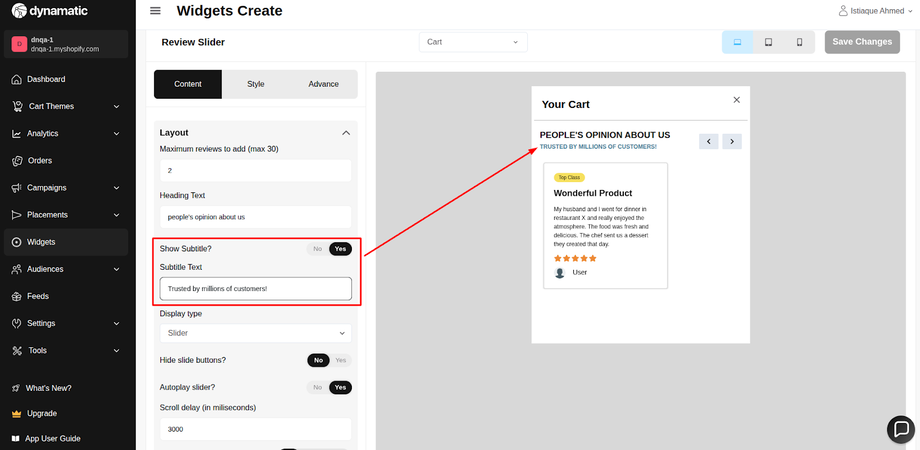
Task: Click the Save Changes button
Action: [861, 42]
